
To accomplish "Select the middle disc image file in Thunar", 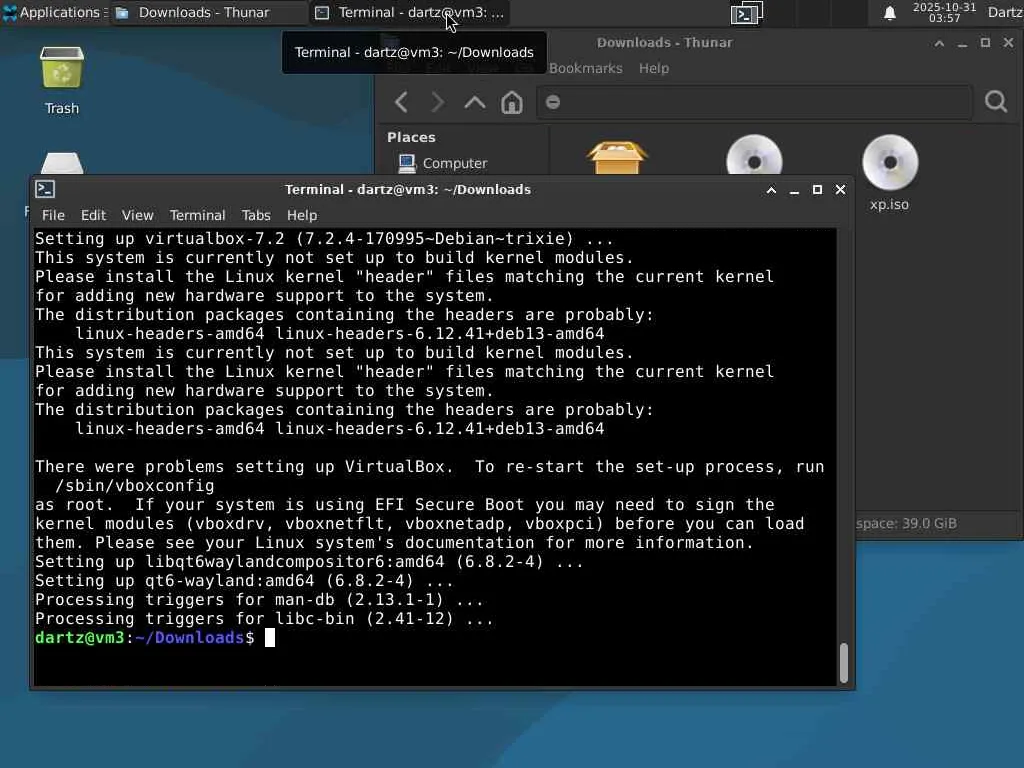I will point(754,155).
